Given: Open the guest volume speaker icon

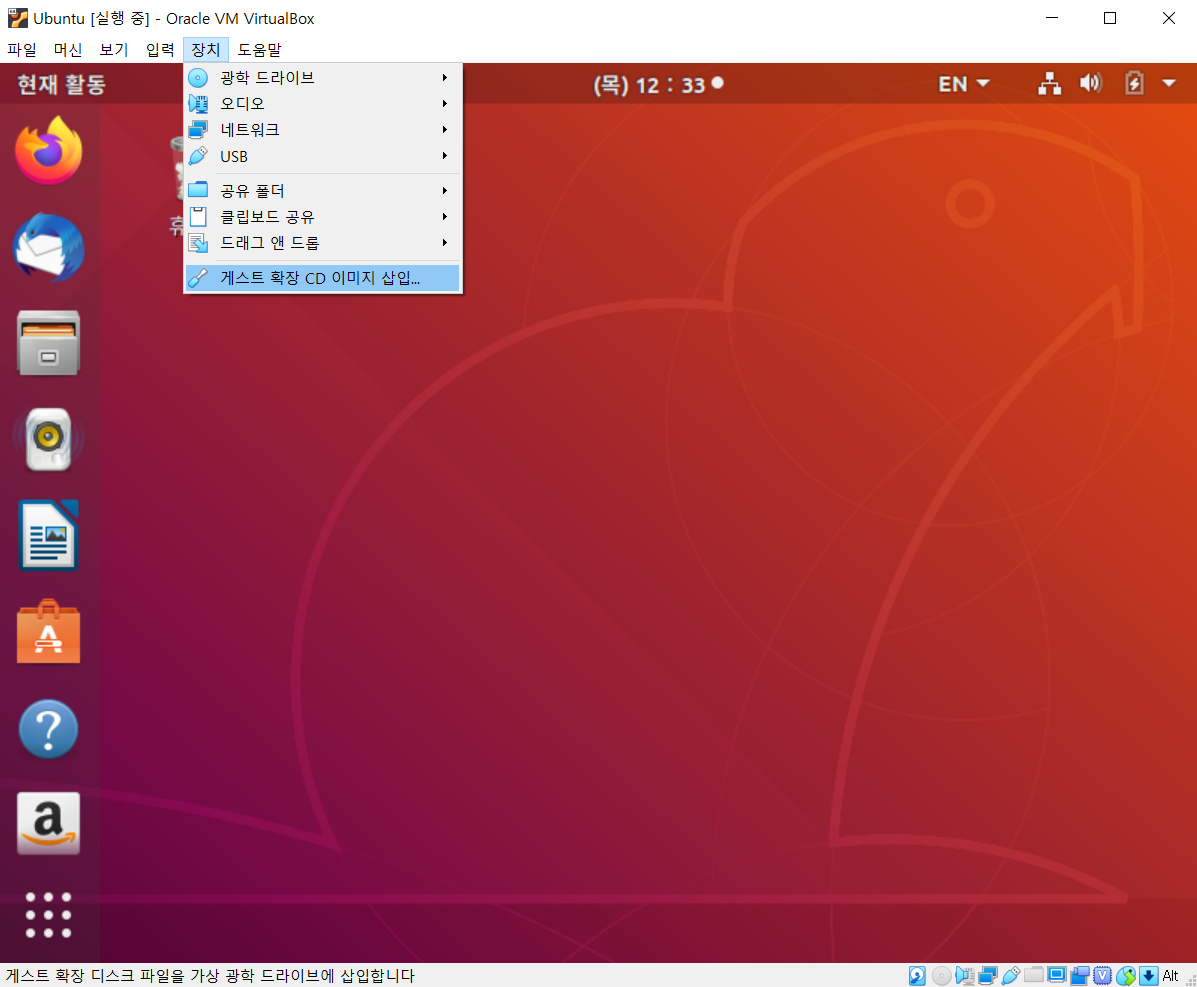Looking at the screenshot, I should [1091, 82].
